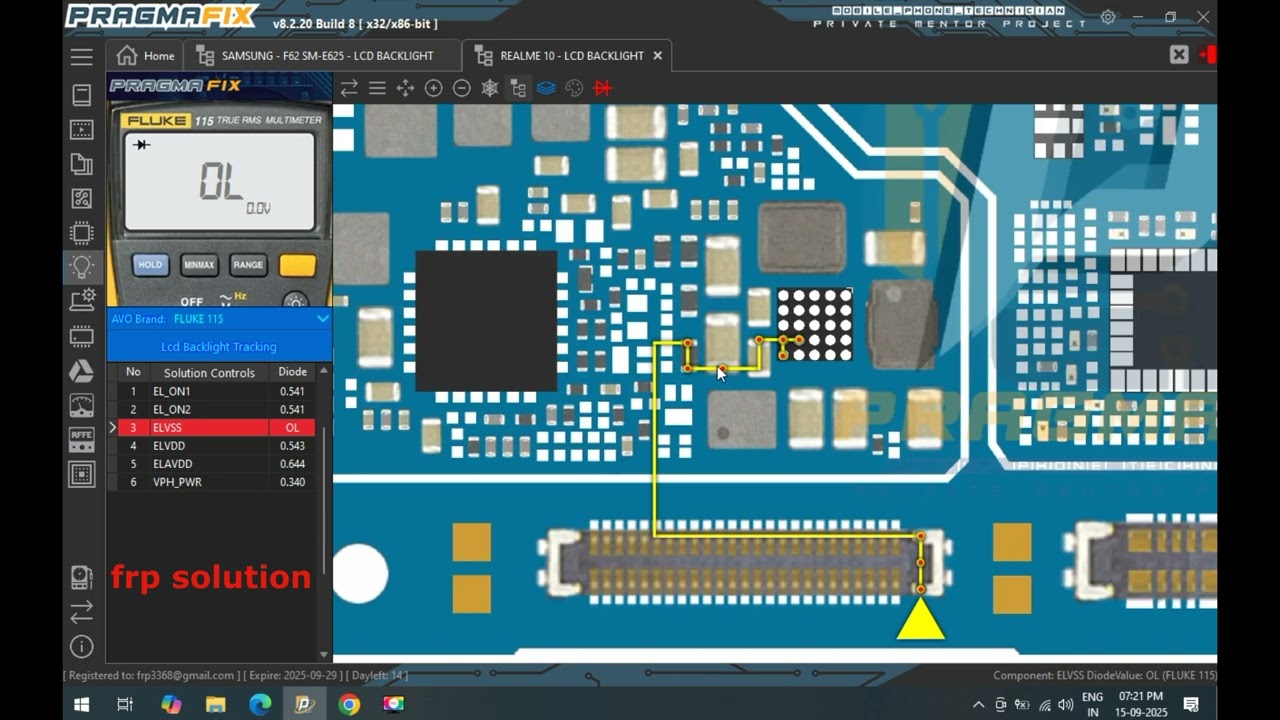The width and height of the screenshot is (1280, 720).
Task: Click the sidebar swap arrows icon near the bottom
Action: pos(82,611)
